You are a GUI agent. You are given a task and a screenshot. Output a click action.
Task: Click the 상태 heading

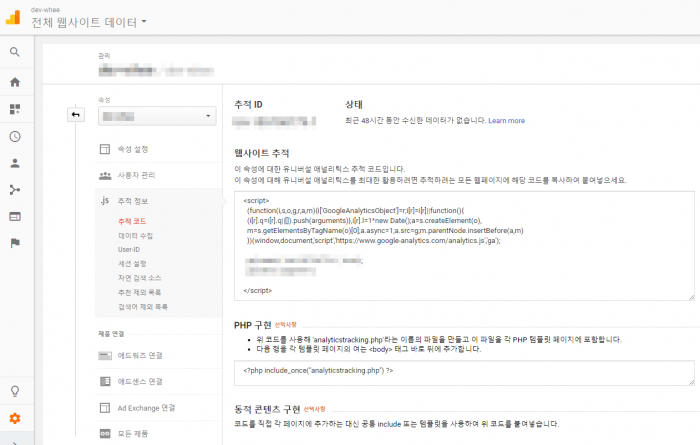point(353,104)
